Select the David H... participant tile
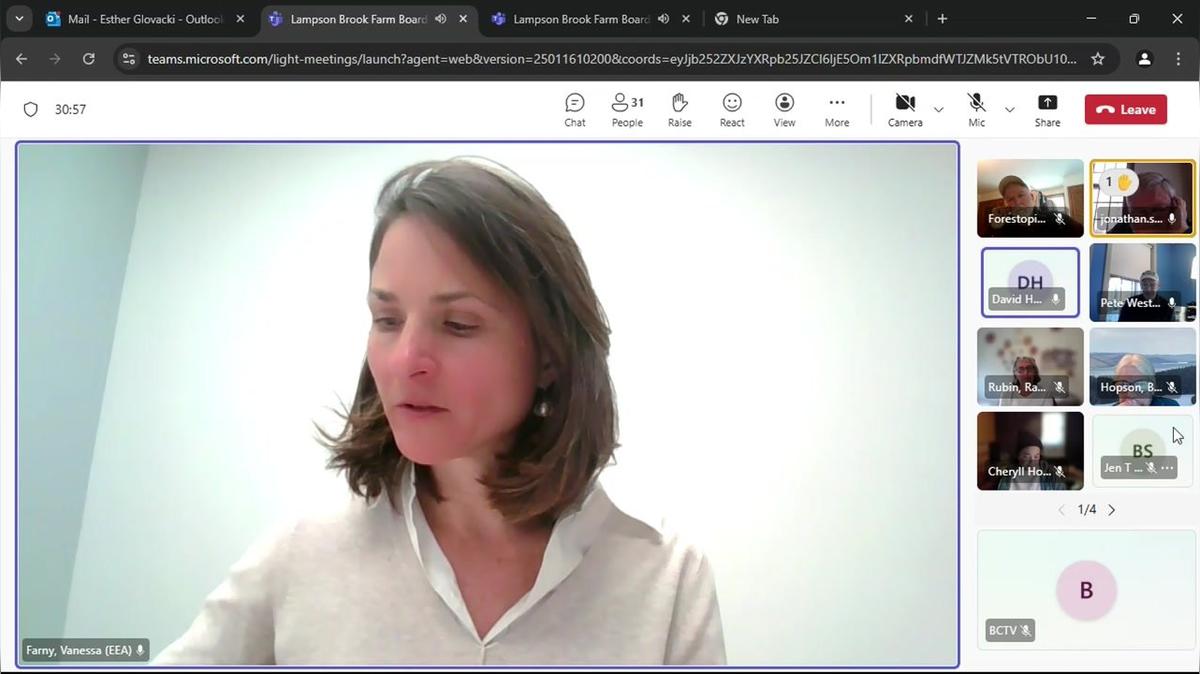 [1030, 282]
